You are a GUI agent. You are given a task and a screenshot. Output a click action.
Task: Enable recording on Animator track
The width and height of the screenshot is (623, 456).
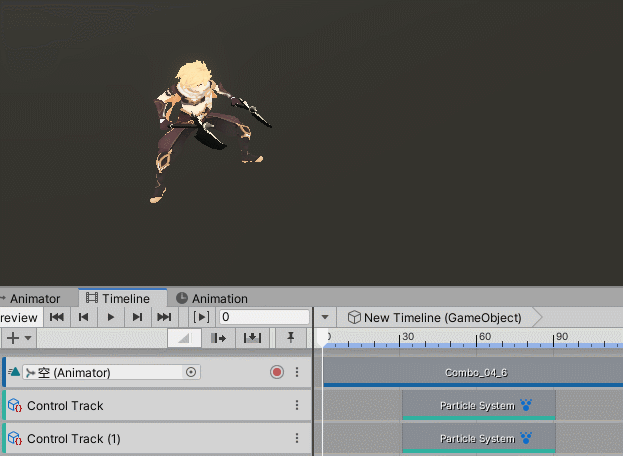(277, 372)
